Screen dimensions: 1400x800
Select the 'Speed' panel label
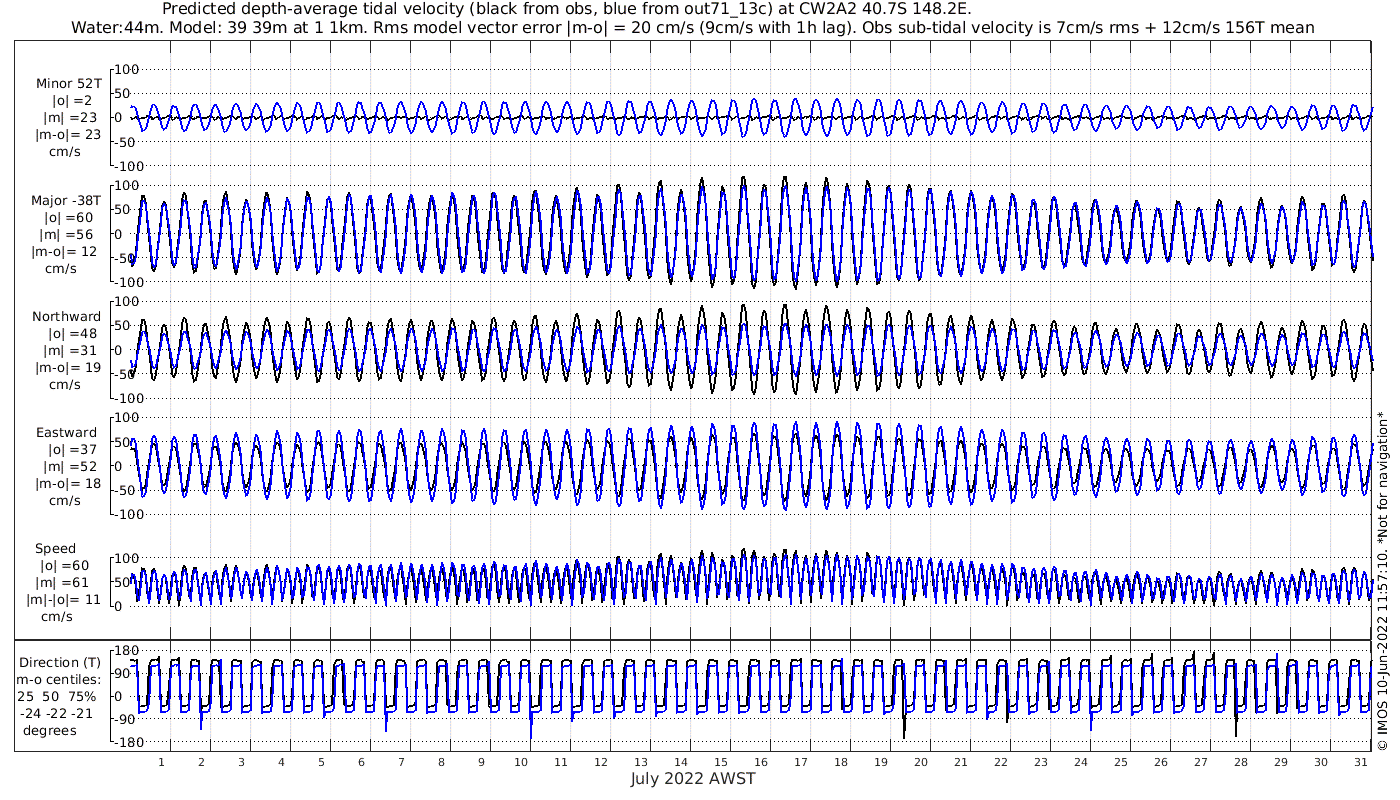pos(55,549)
